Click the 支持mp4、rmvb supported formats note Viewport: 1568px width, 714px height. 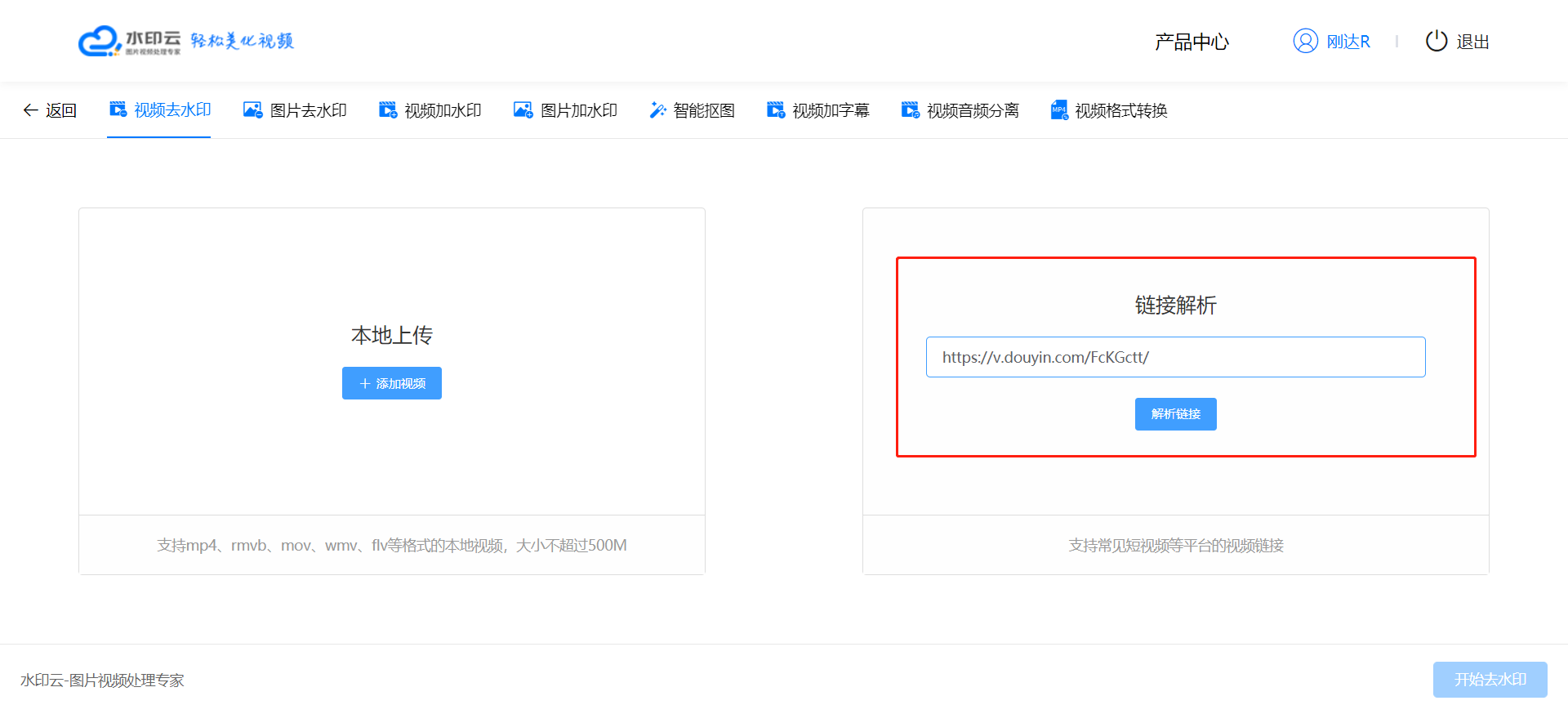(392, 545)
